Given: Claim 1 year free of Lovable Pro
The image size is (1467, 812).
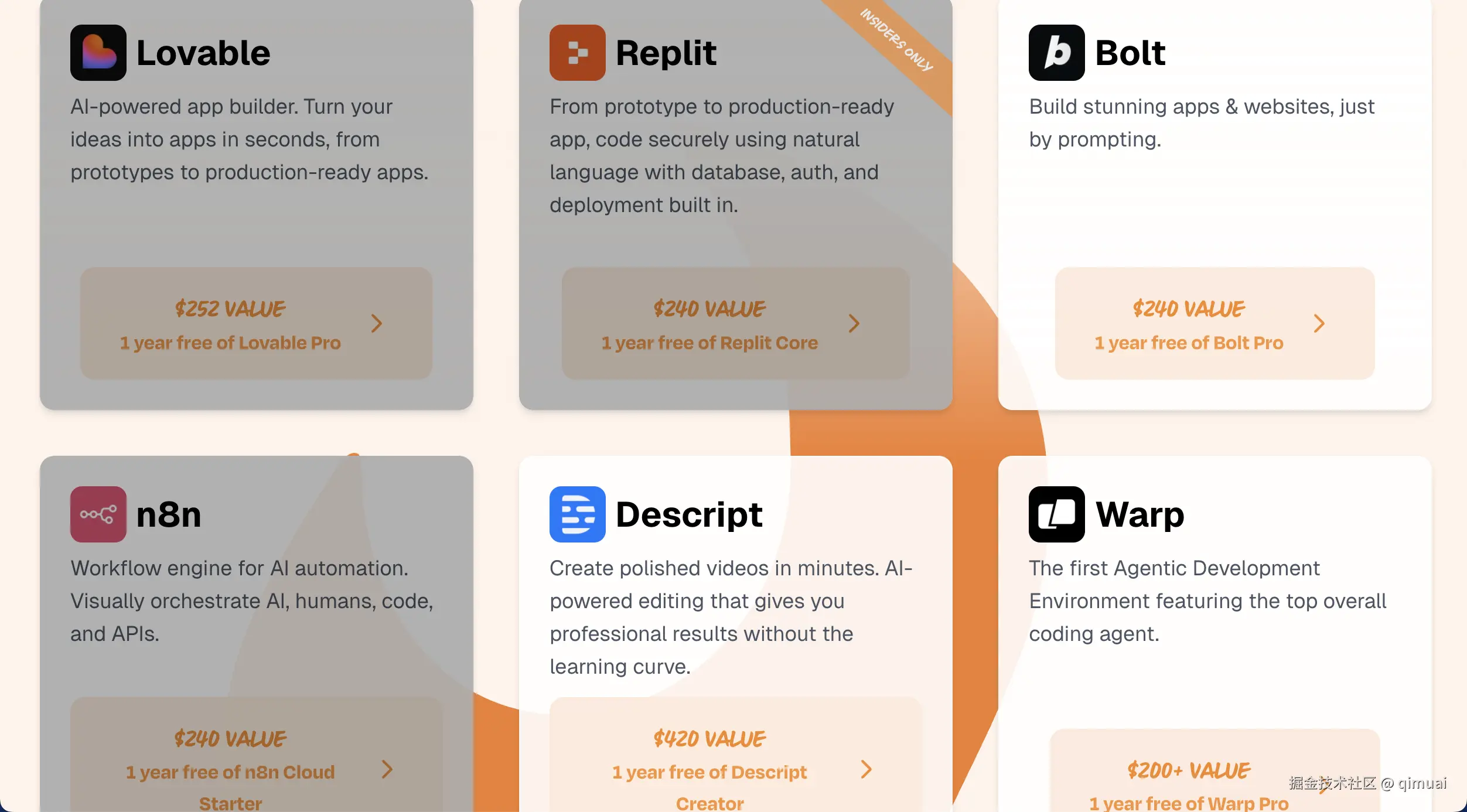Looking at the screenshot, I should coord(230,343).
